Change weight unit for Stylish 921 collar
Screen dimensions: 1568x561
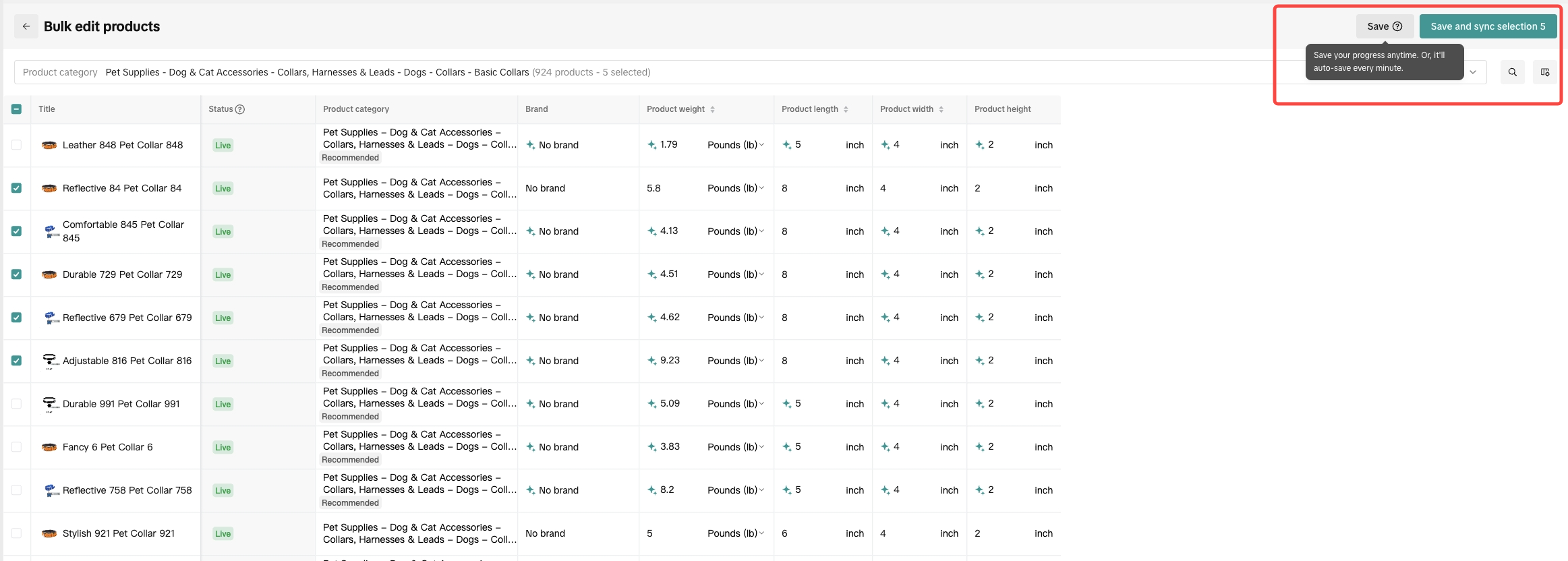pos(736,533)
